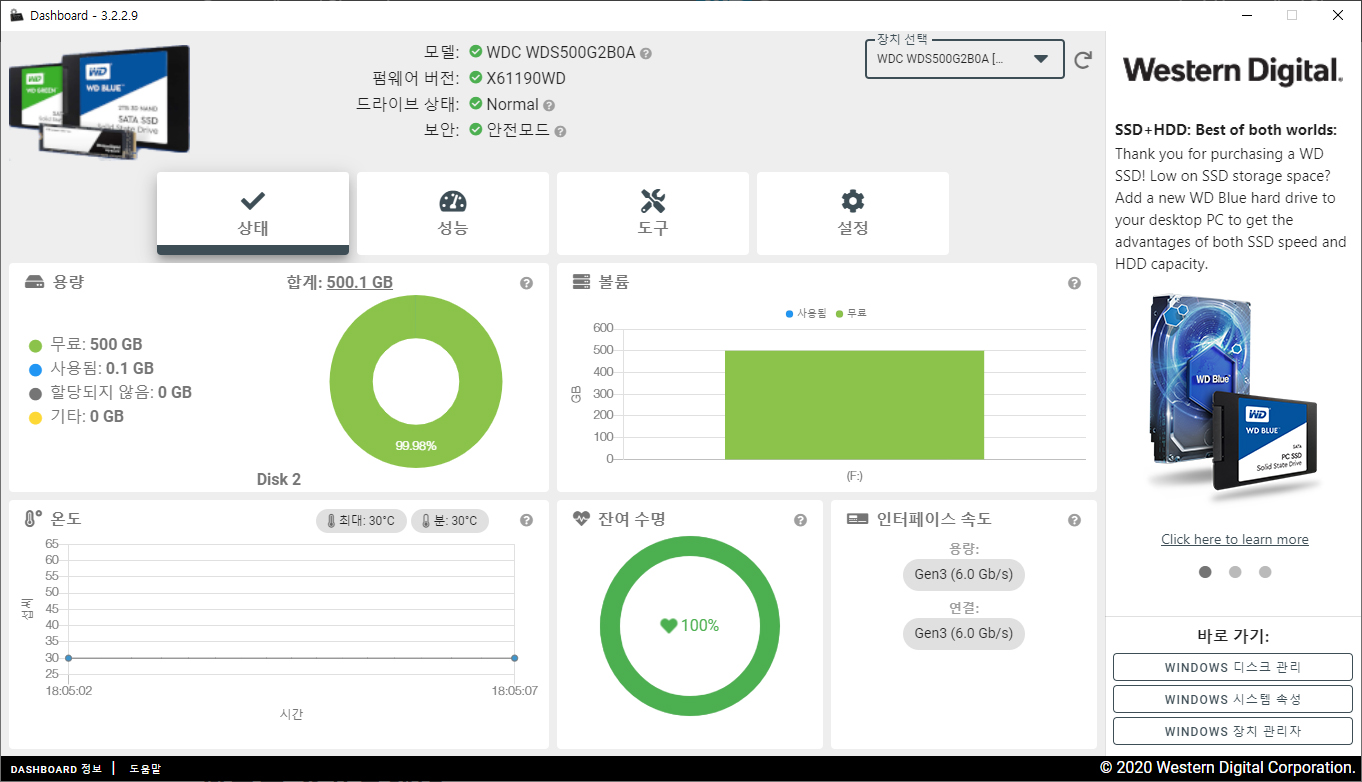The width and height of the screenshot is (1362, 782).
Task: Open the 장치 선택 device dropdown
Action: pyautogui.click(x=965, y=59)
